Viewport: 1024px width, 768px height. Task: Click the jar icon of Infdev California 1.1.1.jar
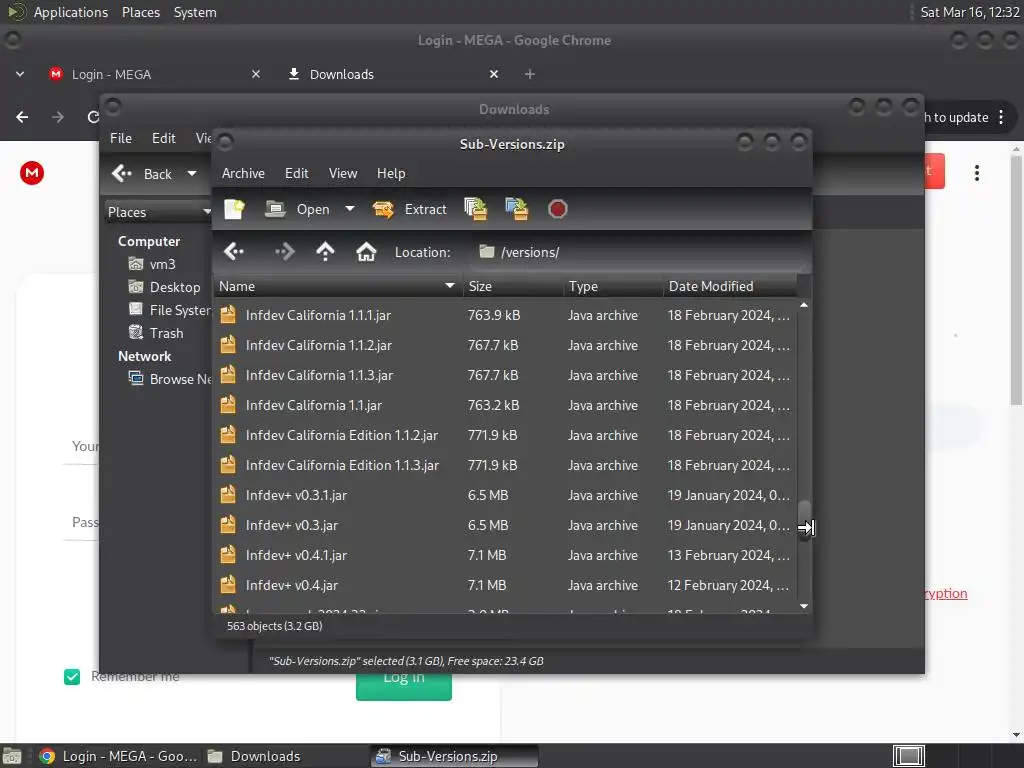pyautogui.click(x=227, y=314)
